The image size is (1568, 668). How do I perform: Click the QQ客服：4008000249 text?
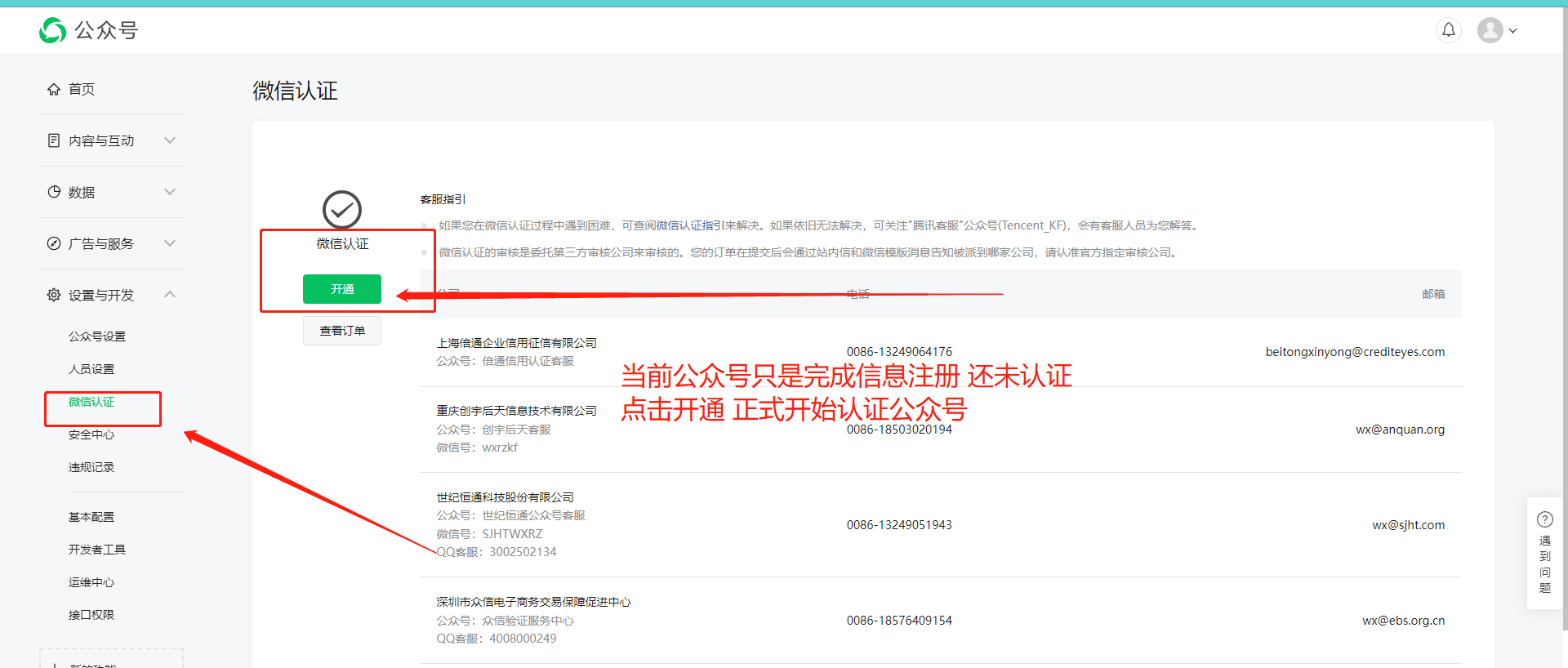coord(497,639)
